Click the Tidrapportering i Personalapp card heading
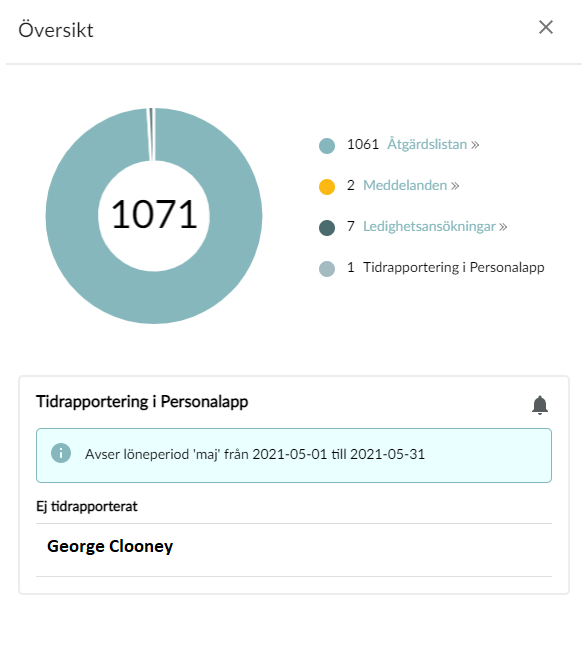The image size is (584, 647). click(x=142, y=402)
